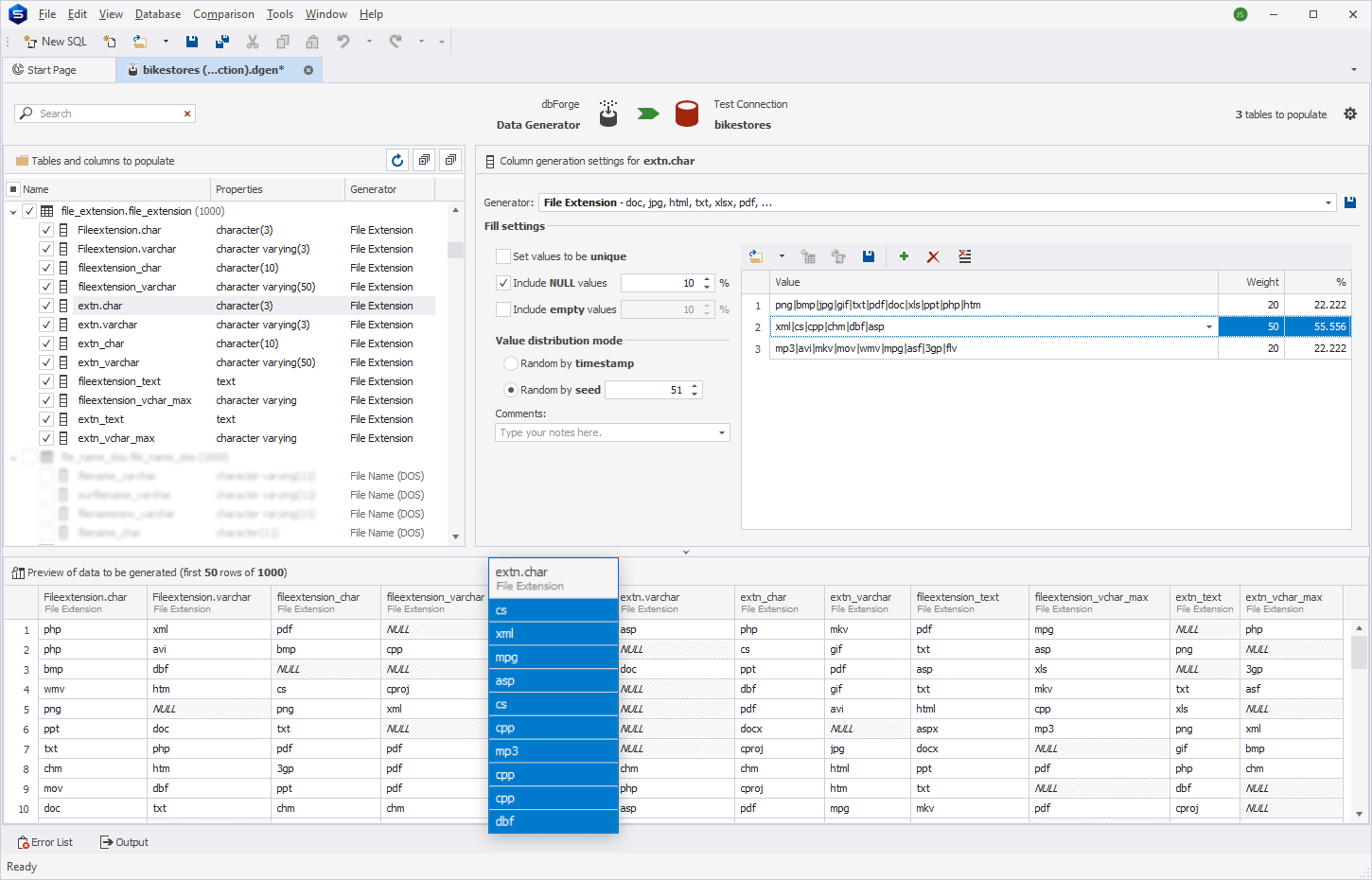Open the Undo history dropdown arrow
This screenshot has width=1372, height=880.
point(369,42)
